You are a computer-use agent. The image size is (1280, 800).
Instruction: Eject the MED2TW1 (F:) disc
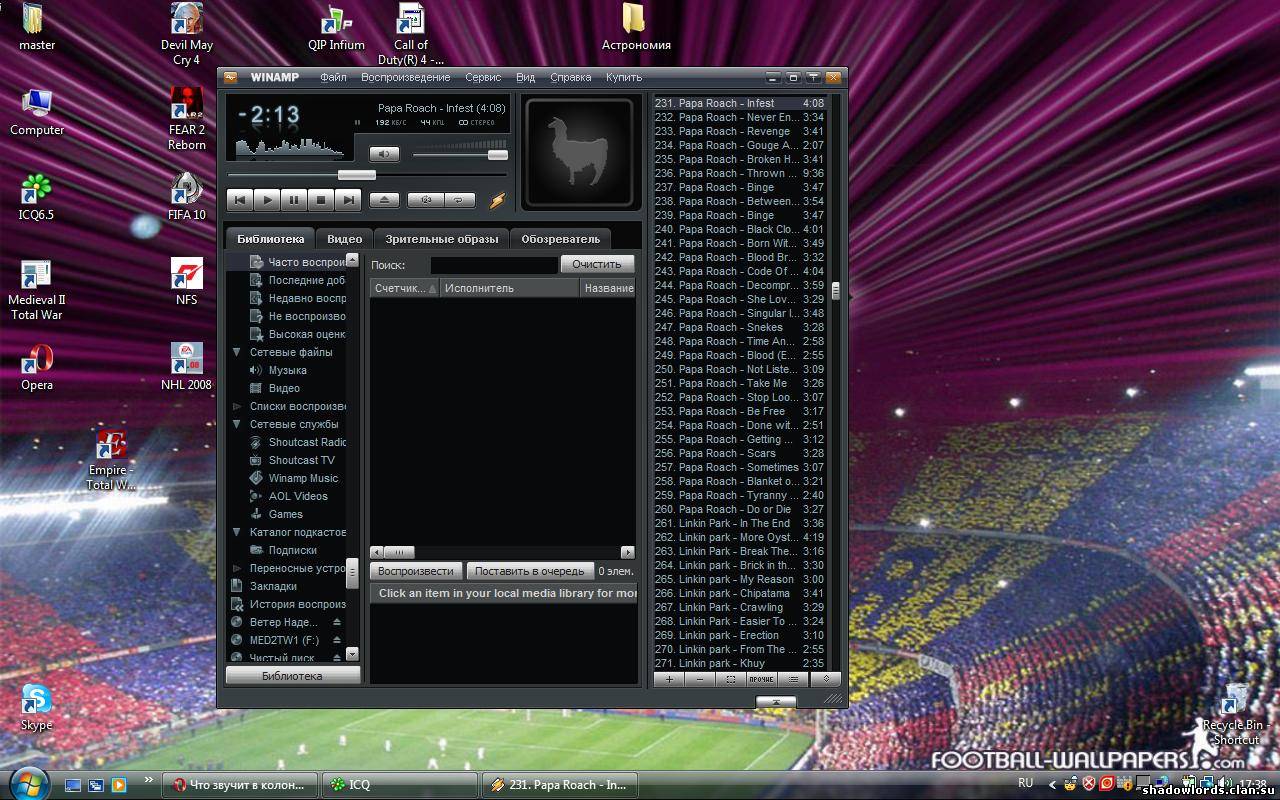point(337,640)
